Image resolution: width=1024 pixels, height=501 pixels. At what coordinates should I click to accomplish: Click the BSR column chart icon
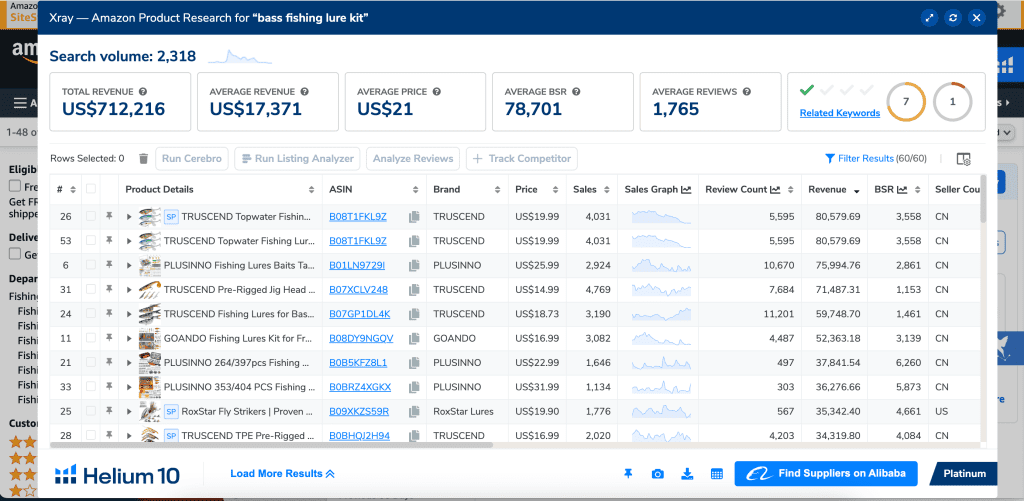(x=902, y=189)
